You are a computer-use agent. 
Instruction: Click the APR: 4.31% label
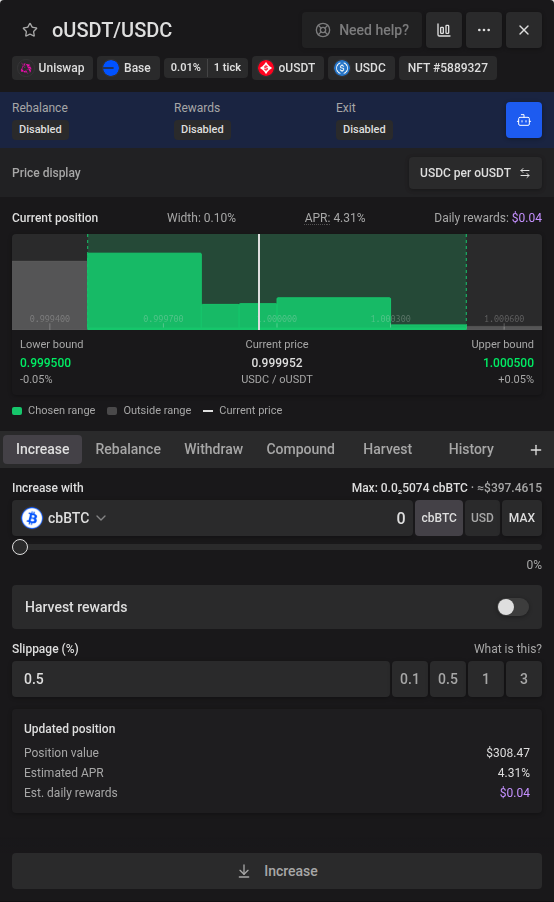point(335,218)
